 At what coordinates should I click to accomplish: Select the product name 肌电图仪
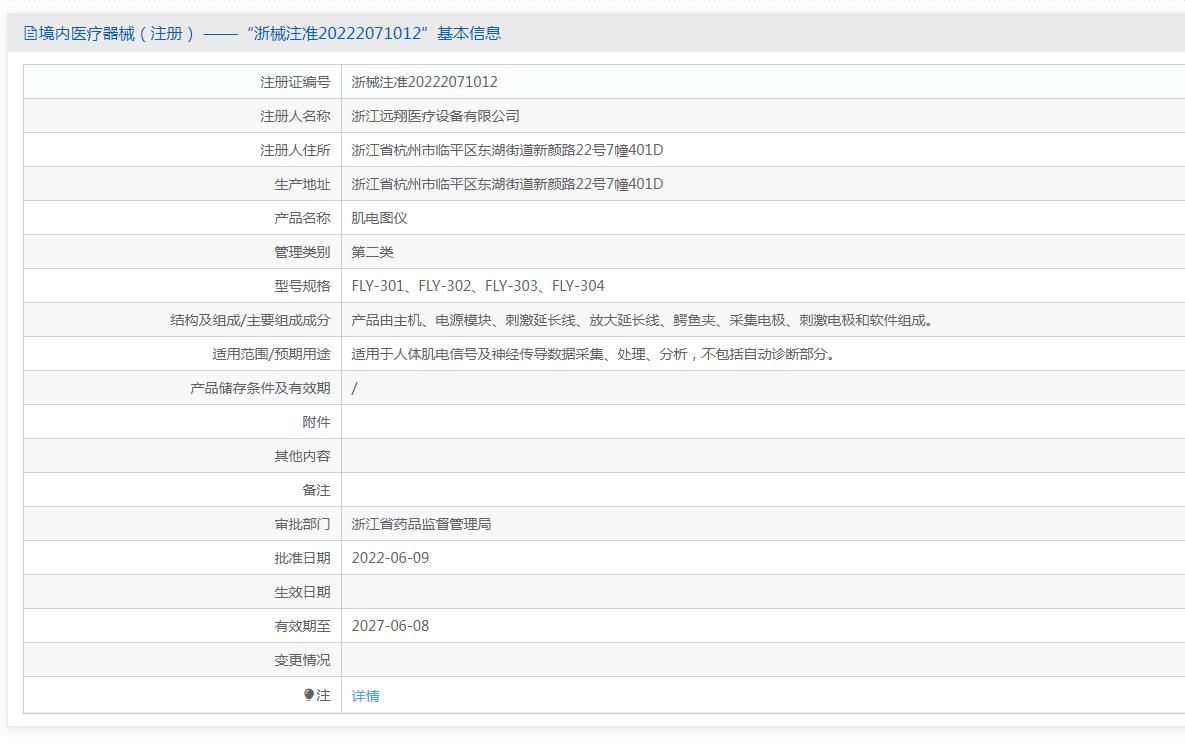379,218
